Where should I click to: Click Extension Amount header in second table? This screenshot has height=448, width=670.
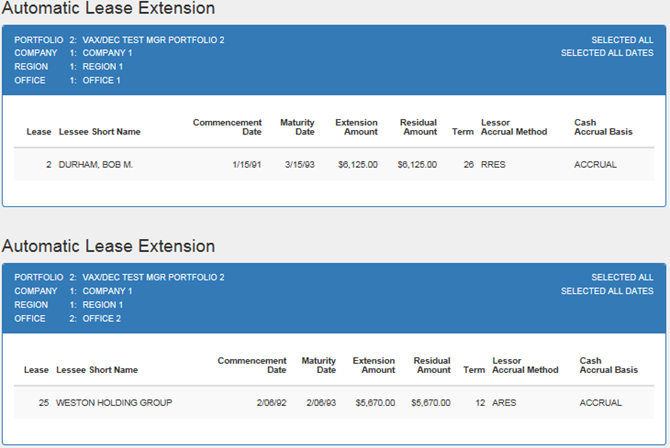(x=374, y=365)
